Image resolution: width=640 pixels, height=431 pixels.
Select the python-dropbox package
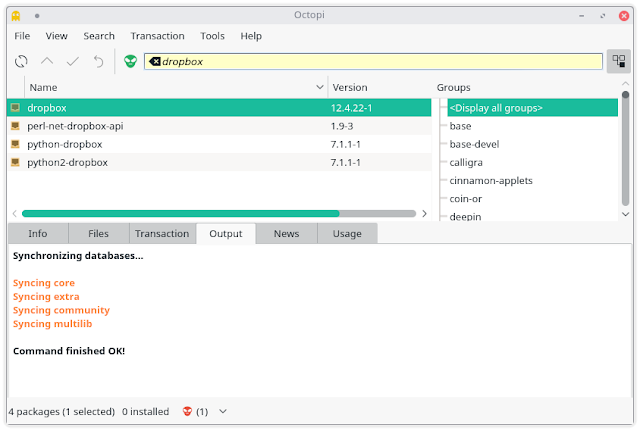(x=219, y=144)
